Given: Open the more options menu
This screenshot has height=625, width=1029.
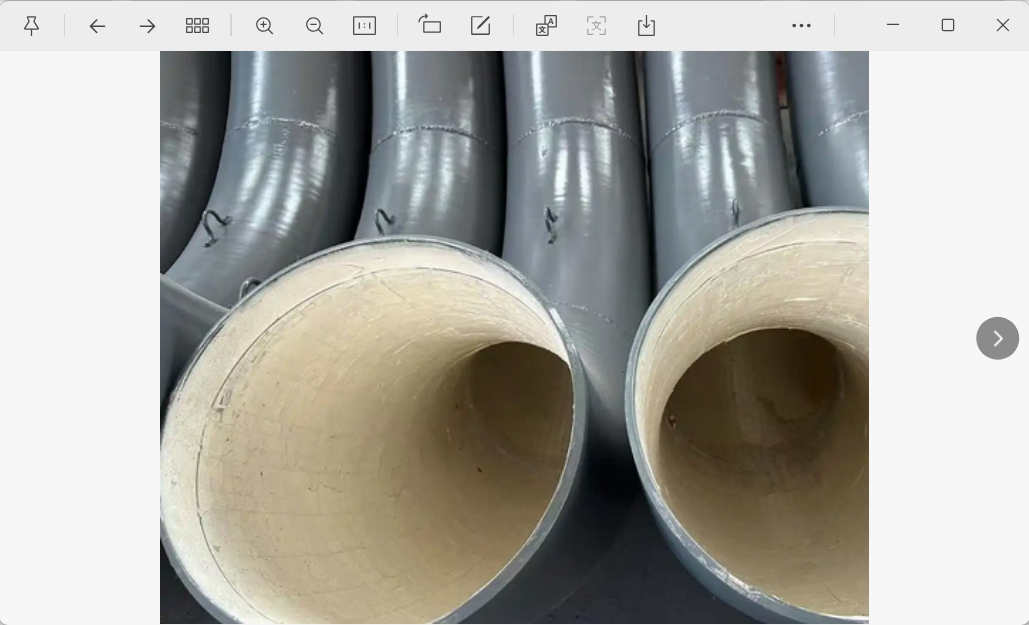Looking at the screenshot, I should click(x=801, y=26).
